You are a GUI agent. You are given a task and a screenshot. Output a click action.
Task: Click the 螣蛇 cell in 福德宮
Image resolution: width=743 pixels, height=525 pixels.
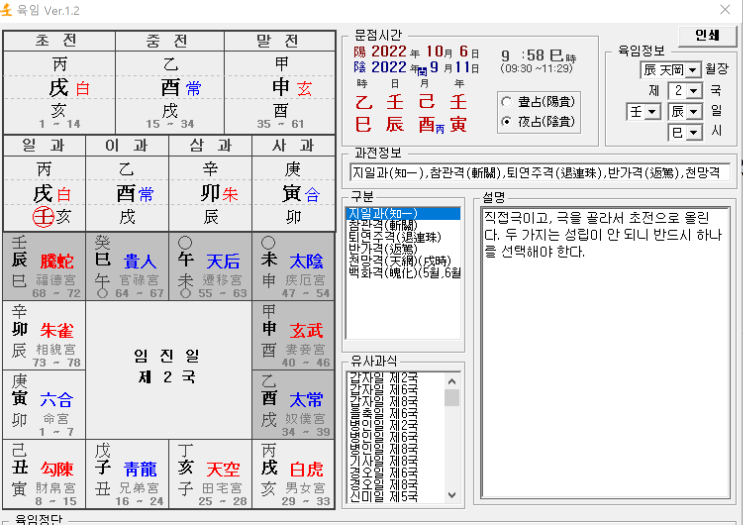[x=44, y=266]
